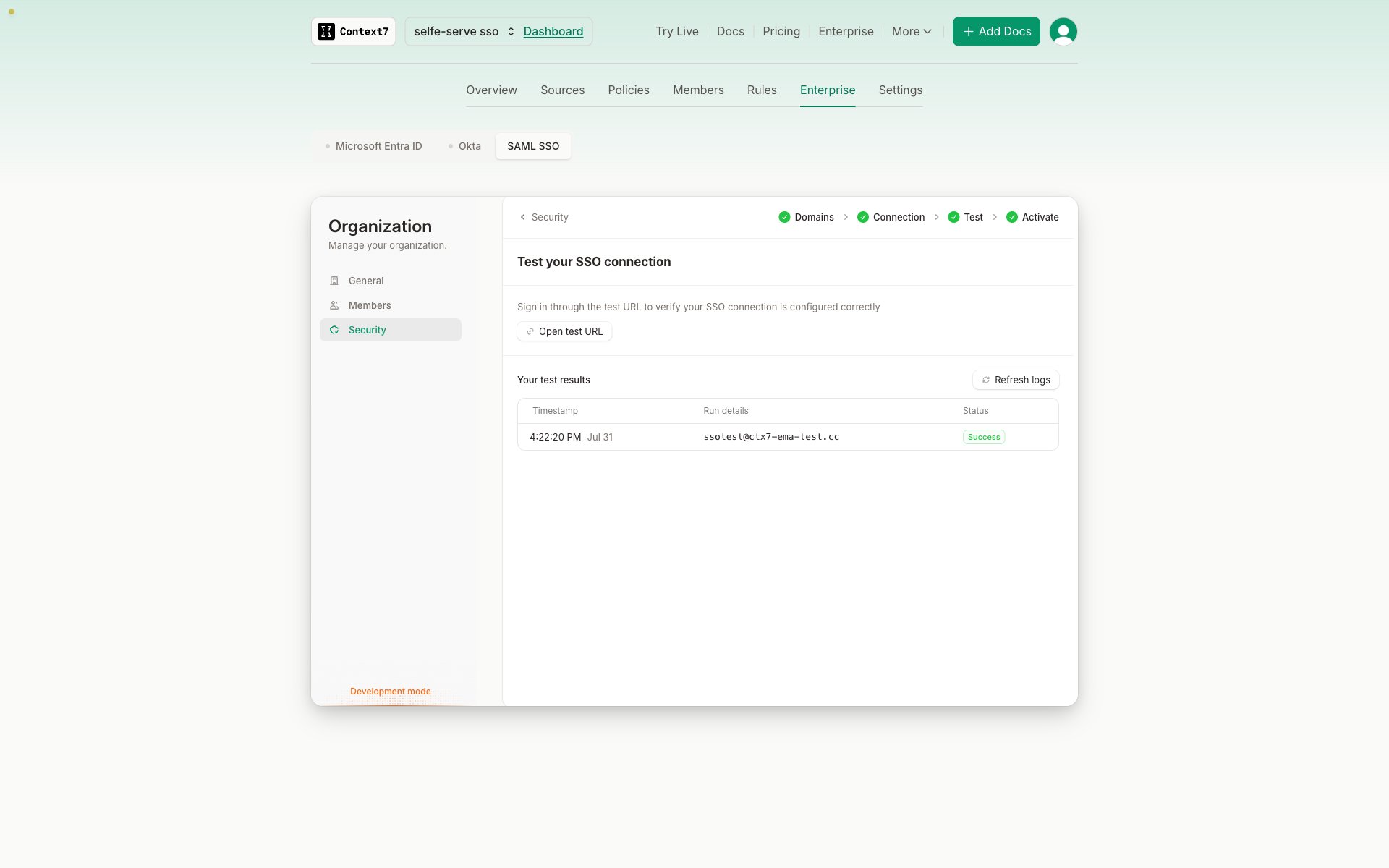Click the Test step green checkmark
Image resolution: width=1389 pixels, height=868 pixels.
pos(953,217)
